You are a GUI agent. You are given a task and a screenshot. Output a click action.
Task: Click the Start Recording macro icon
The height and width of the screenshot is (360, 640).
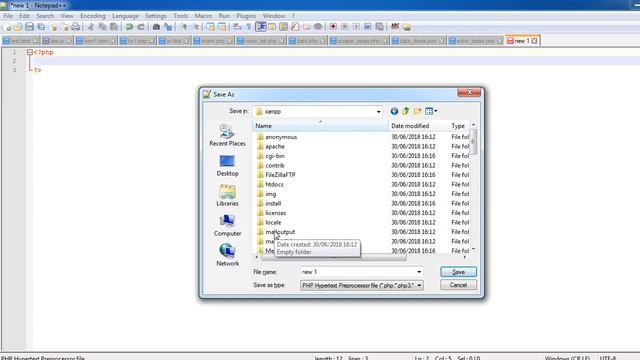(x=333, y=27)
